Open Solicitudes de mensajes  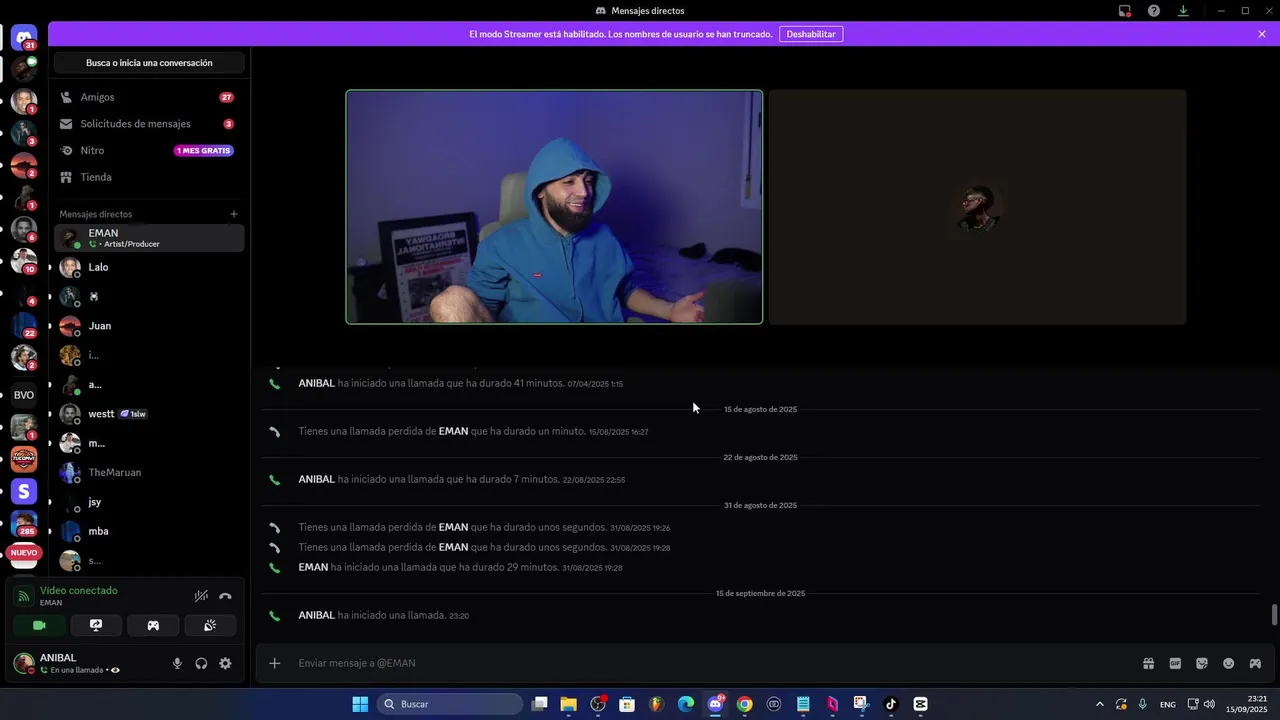tap(149, 124)
